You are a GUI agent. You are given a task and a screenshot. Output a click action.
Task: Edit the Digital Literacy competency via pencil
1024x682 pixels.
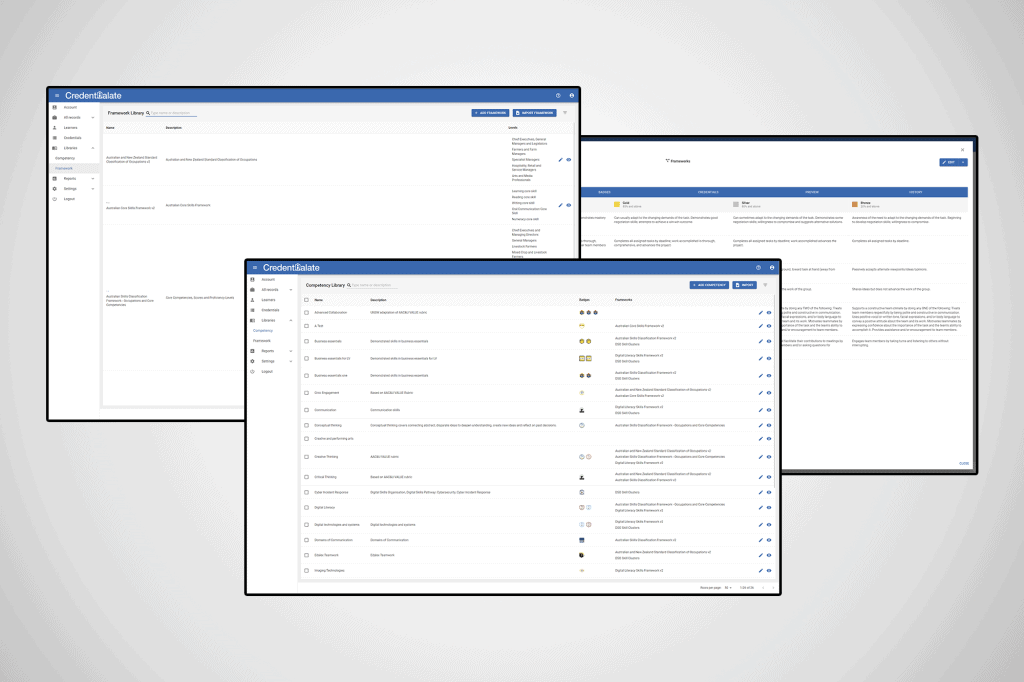point(760,508)
